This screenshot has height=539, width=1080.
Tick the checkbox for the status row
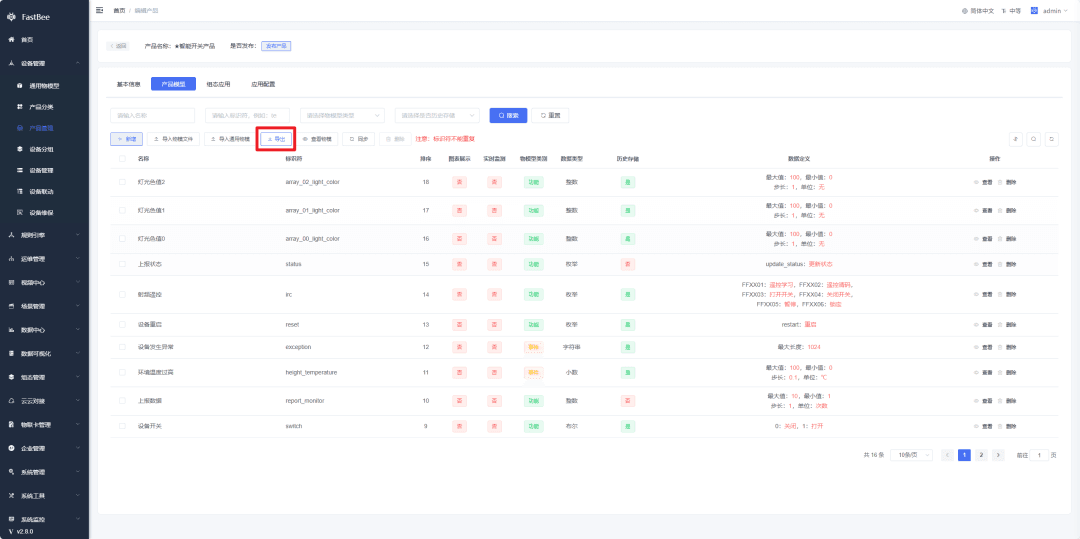tap(122, 264)
